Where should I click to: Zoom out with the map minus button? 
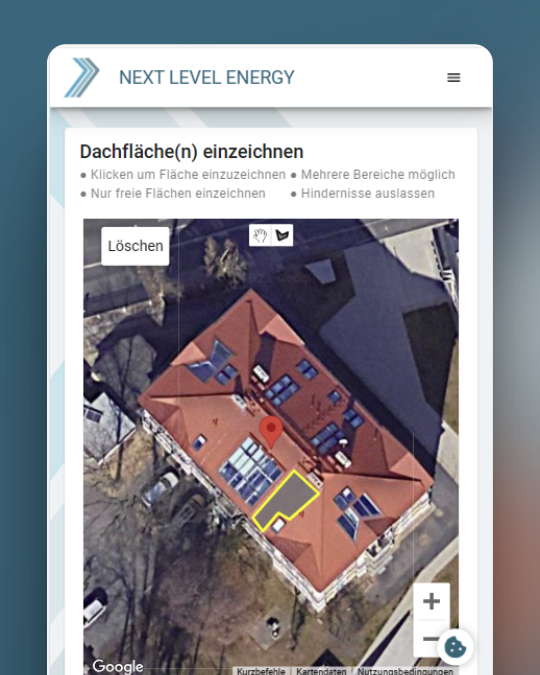coord(429,638)
